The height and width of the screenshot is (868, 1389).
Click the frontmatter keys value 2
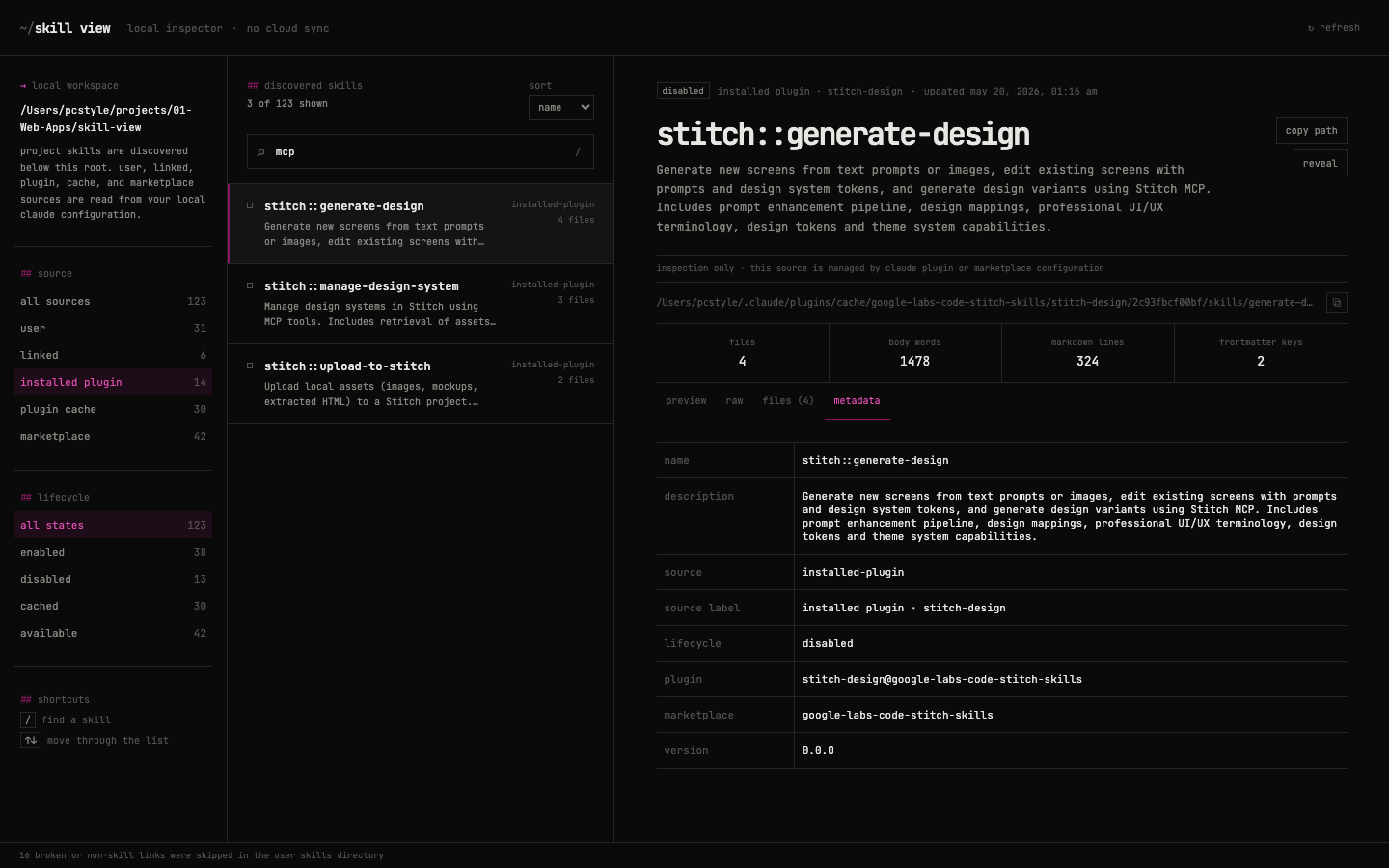point(1261,362)
